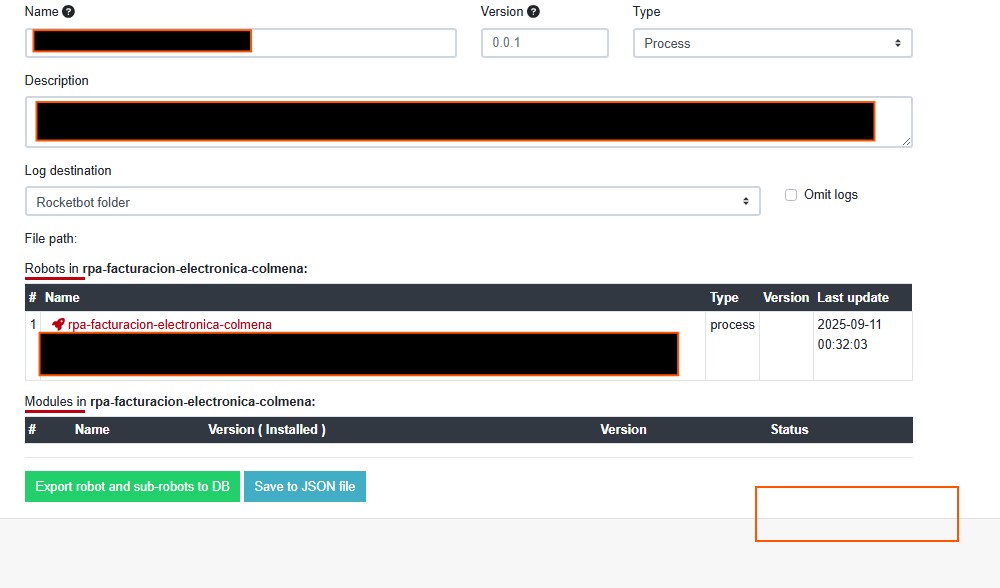Open the Type dropdown showing Process

pos(772,43)
